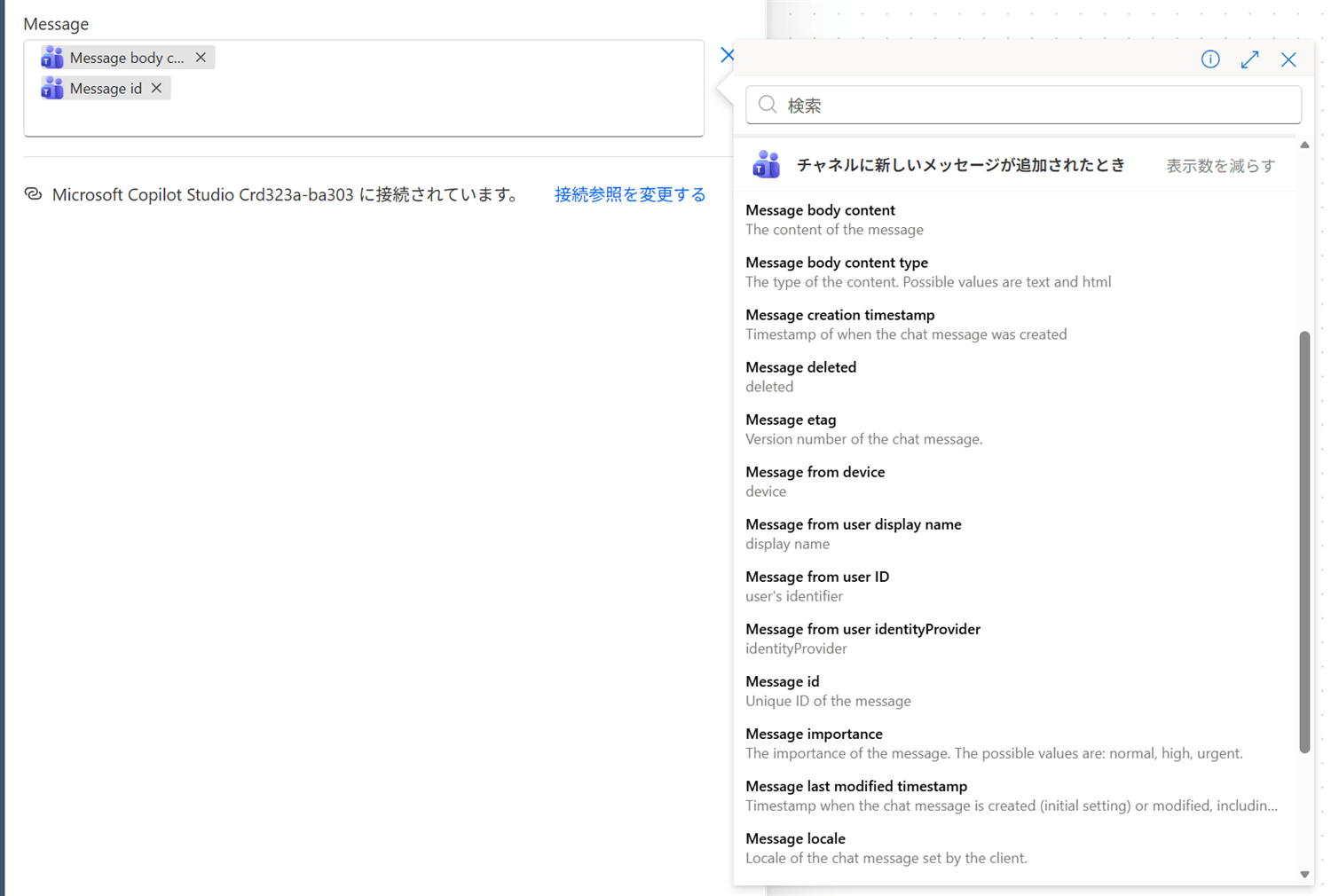Collapse the list via 表示数を減らす
The width and height of the screenshot is (1331, 896).
(1220, 166)
